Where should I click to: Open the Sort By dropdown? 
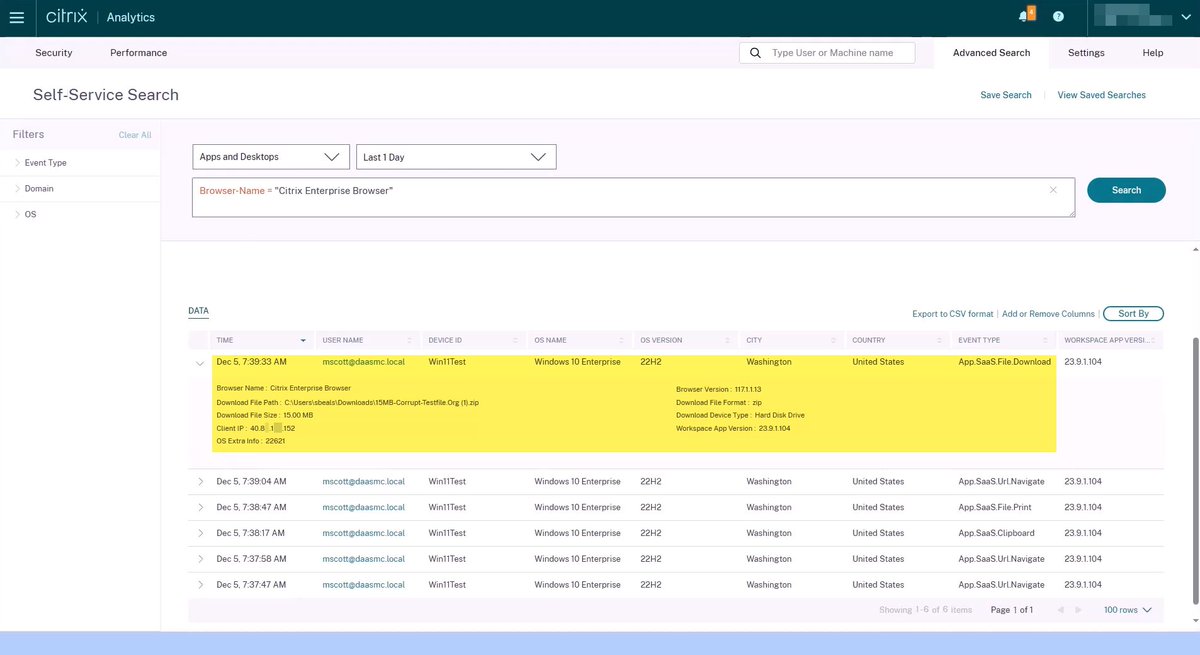[1131, 312]
